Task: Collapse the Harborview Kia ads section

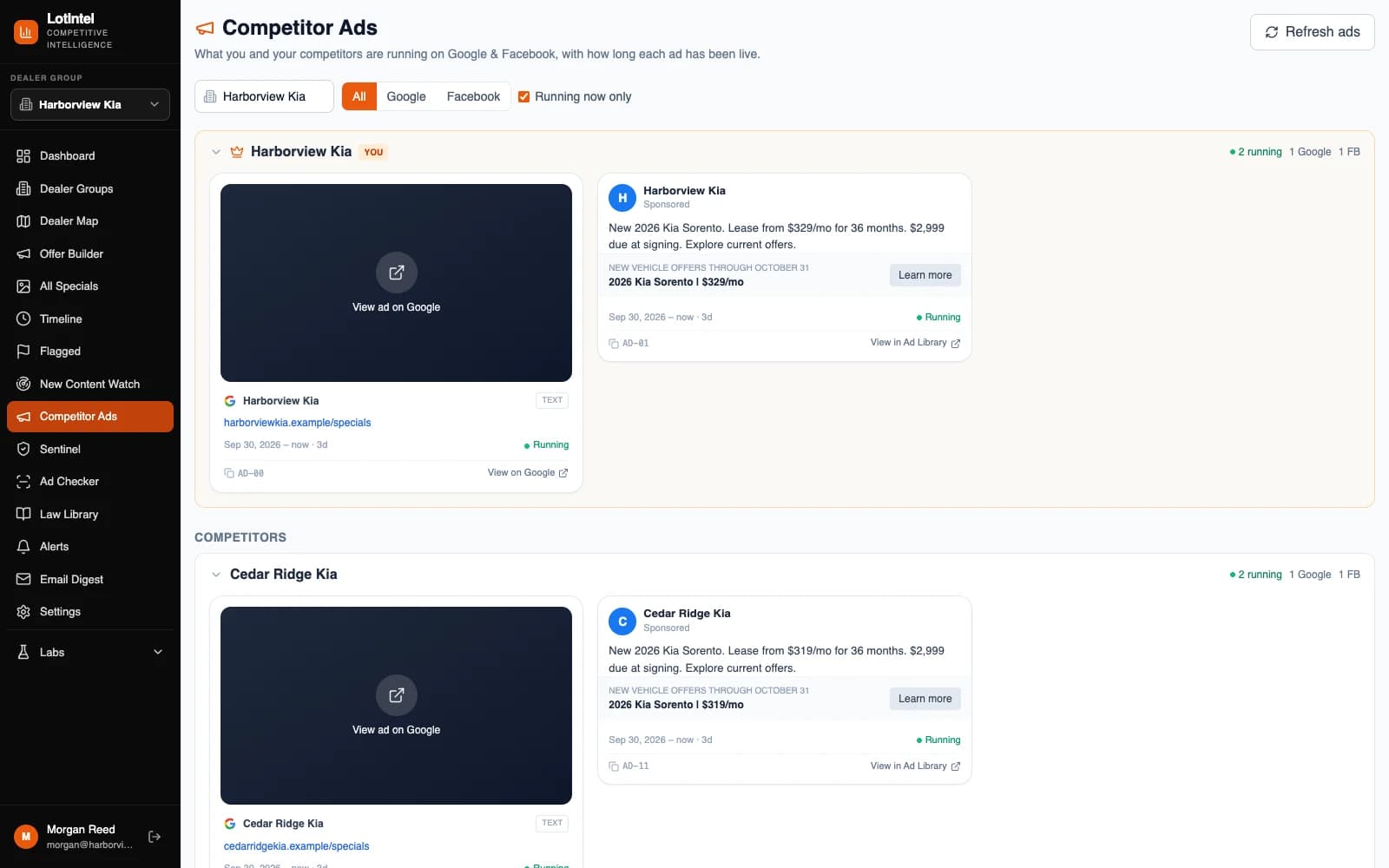Action: (216, 152)
